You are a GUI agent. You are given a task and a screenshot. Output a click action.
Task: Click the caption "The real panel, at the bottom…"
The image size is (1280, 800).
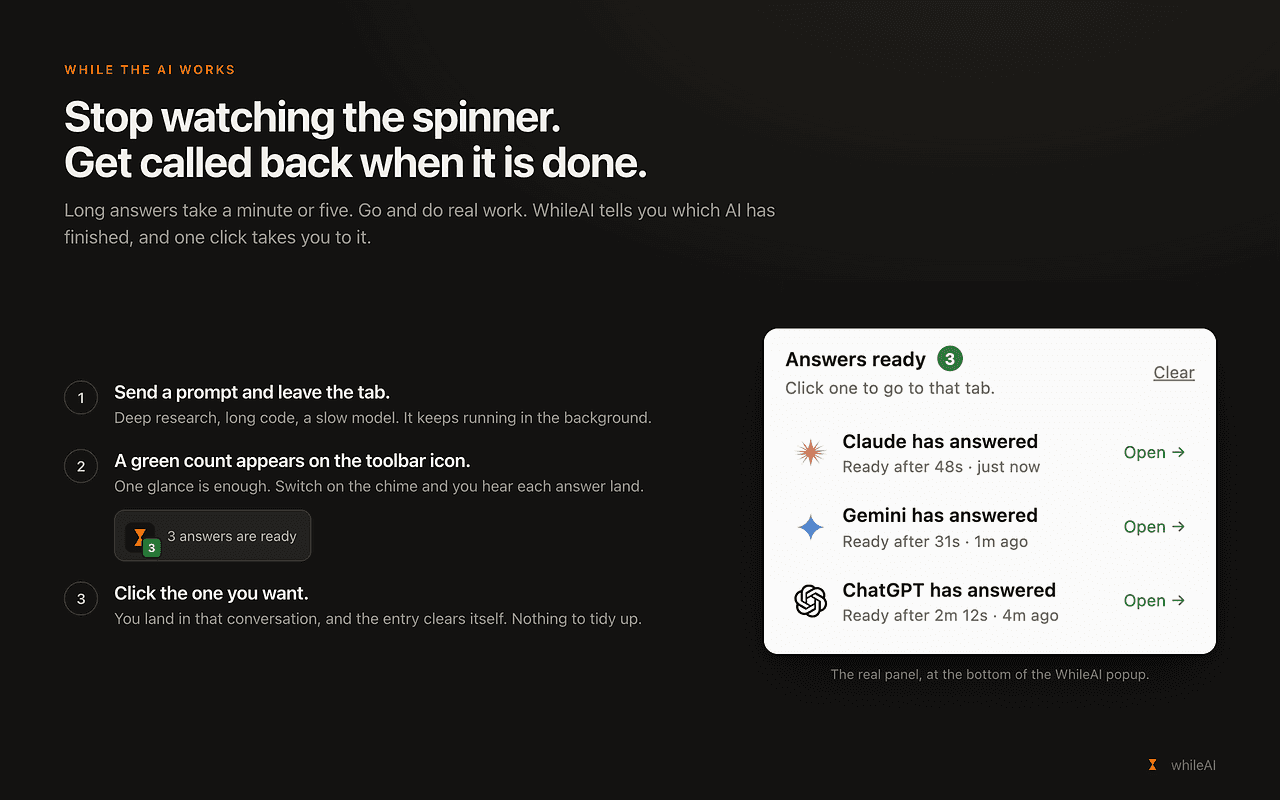click(x=990, y=675)
